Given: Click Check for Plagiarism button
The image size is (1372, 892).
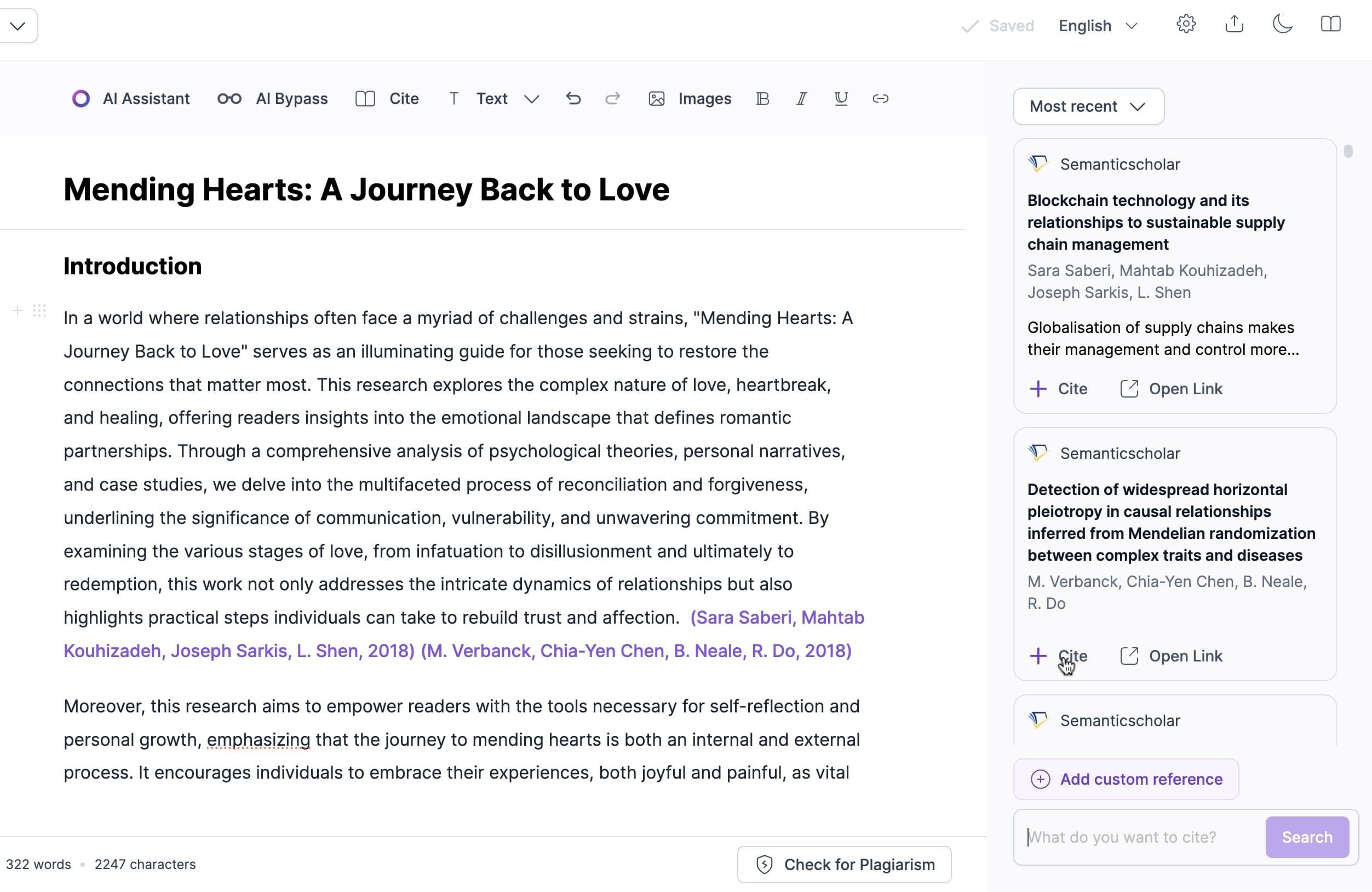Looking at the screenshot, I should pyautogui.click(x=844, y=864).
